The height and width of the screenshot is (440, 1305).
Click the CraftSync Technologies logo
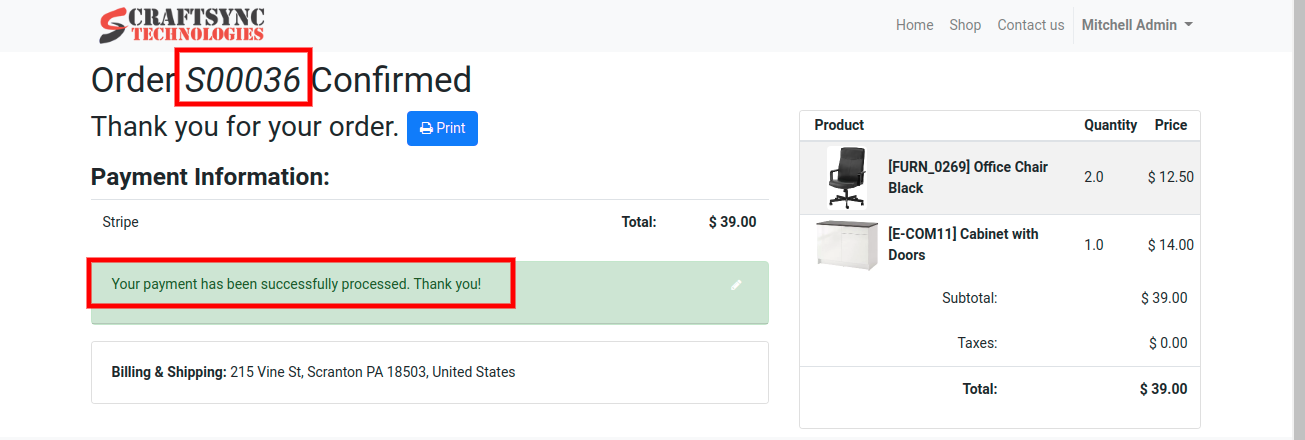(181, 25)
